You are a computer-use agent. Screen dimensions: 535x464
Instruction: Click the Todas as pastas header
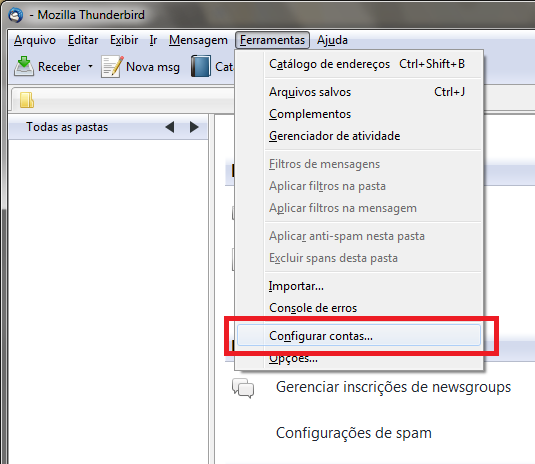67,127
